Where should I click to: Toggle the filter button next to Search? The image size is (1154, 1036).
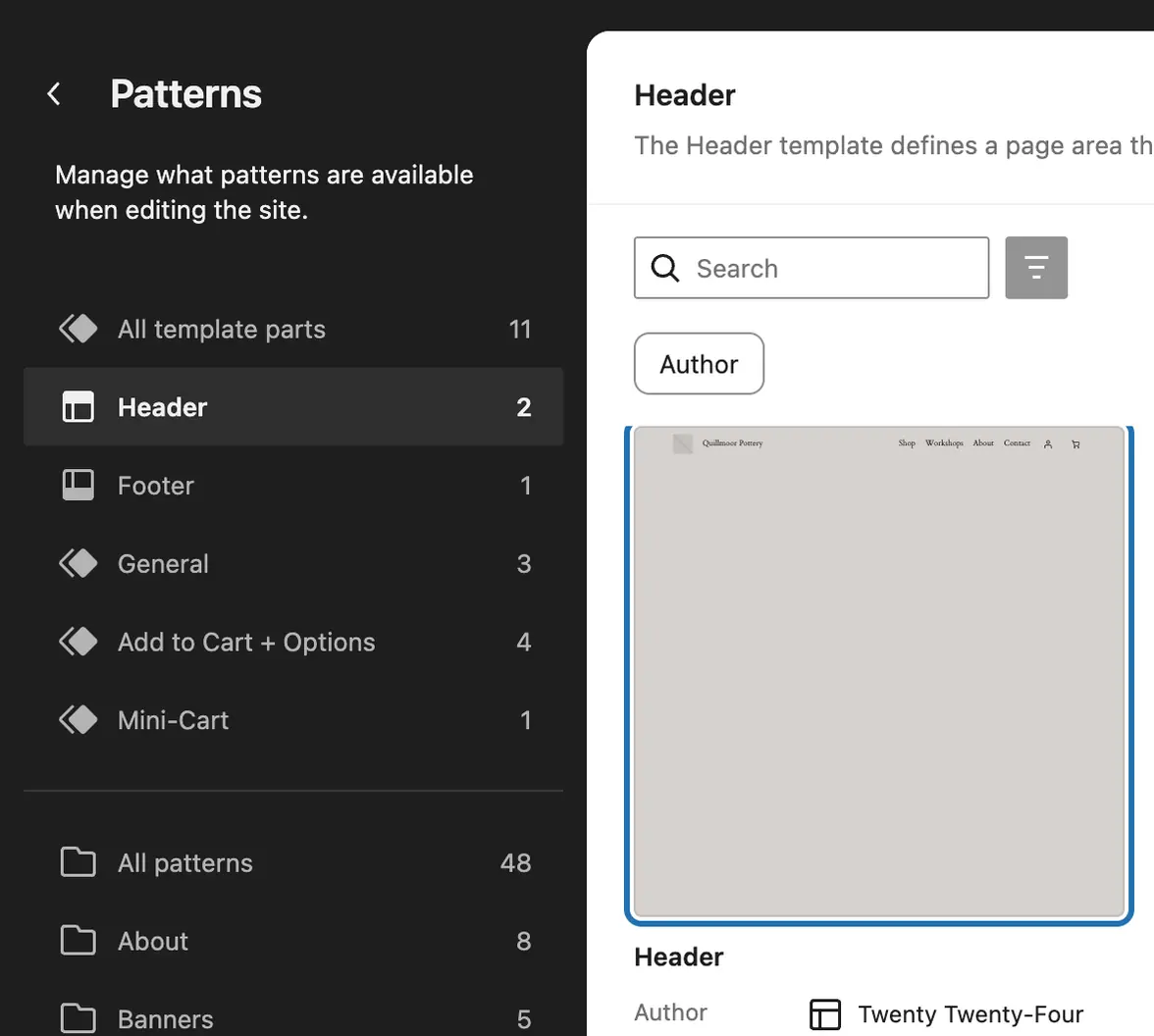1036,268
